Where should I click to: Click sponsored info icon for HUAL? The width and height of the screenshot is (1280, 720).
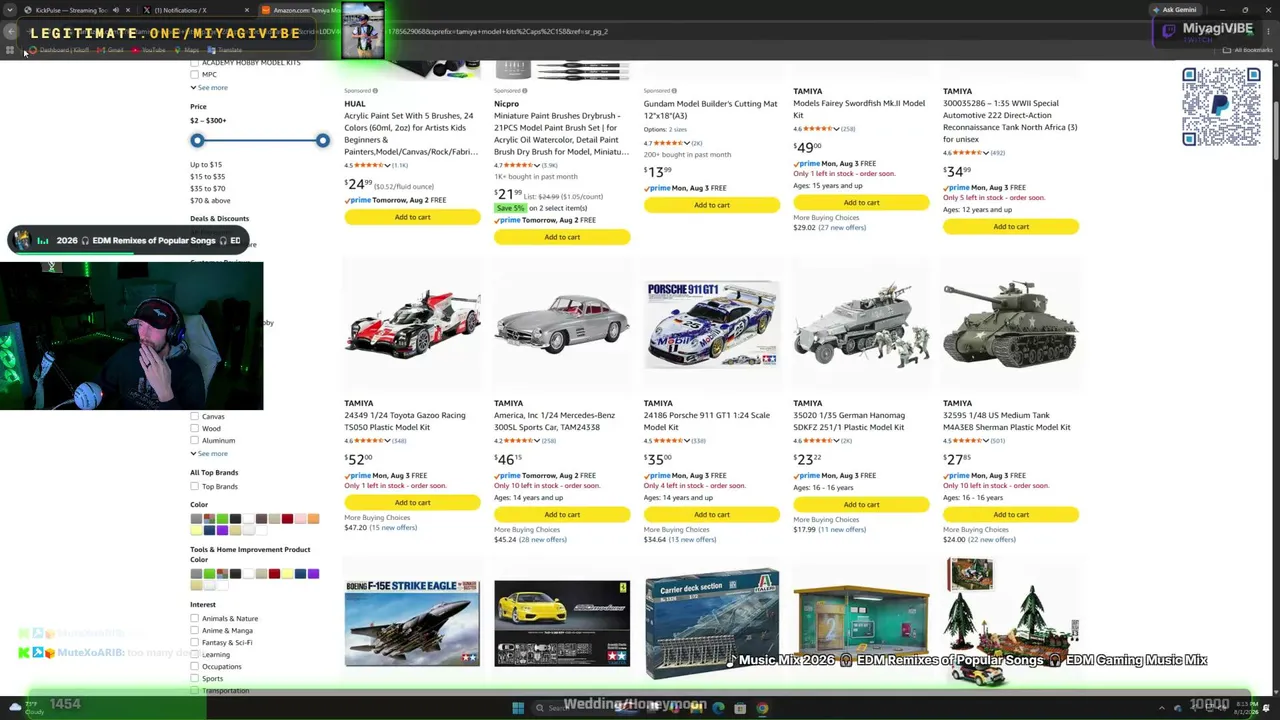pos(375,91)
